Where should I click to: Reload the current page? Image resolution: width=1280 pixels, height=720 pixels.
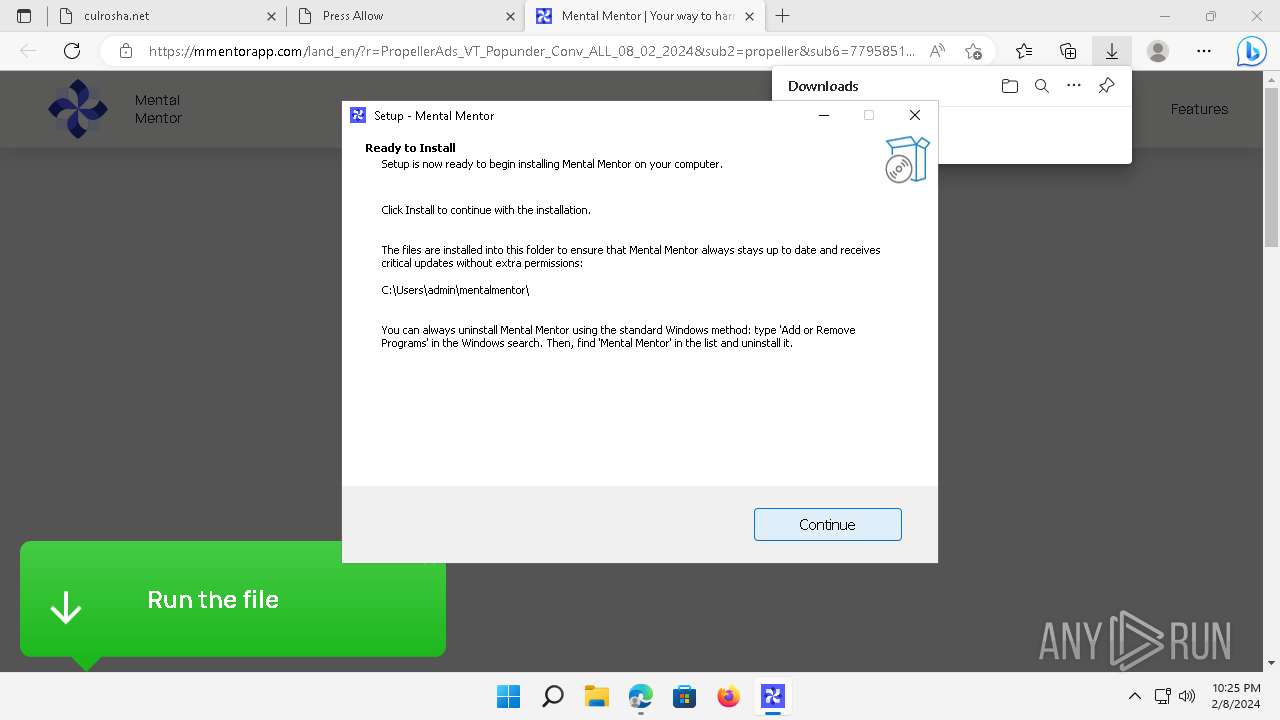click(72, 51)
